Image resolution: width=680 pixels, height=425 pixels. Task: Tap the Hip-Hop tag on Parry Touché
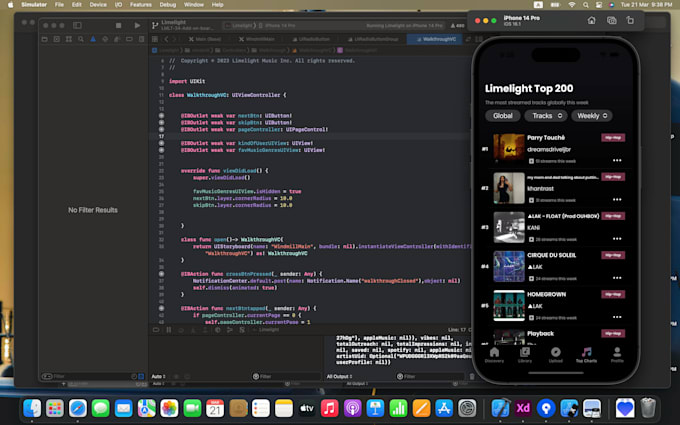(x=613, y=137)
